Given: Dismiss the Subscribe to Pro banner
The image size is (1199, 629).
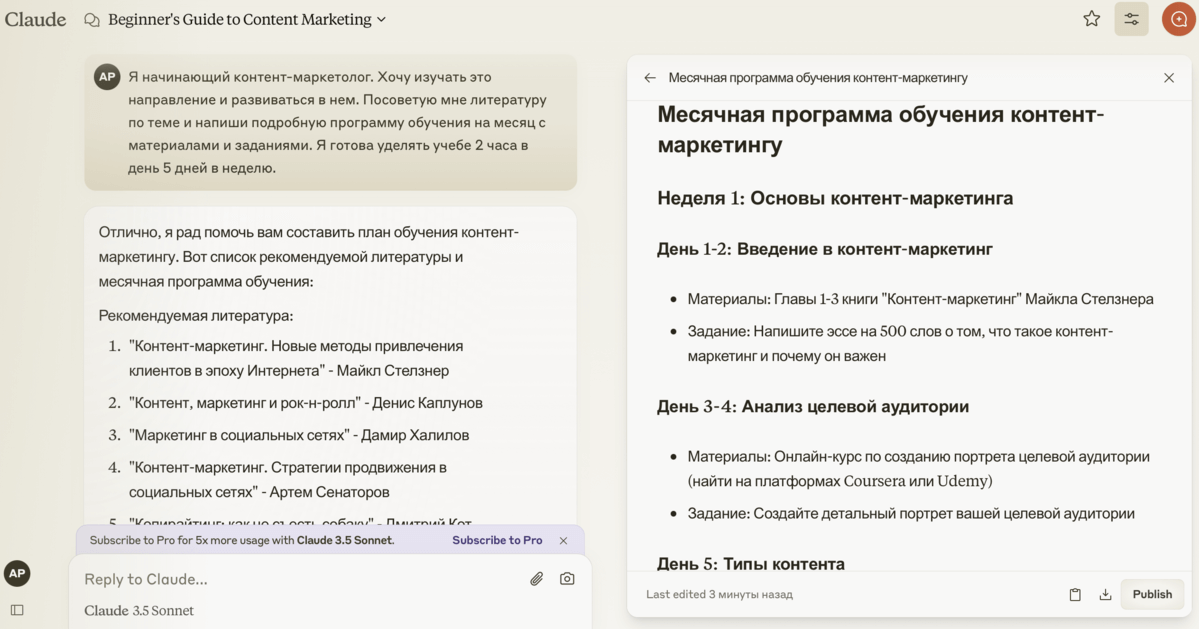Looking at the screenshot, I should click(x=564, y=540).
